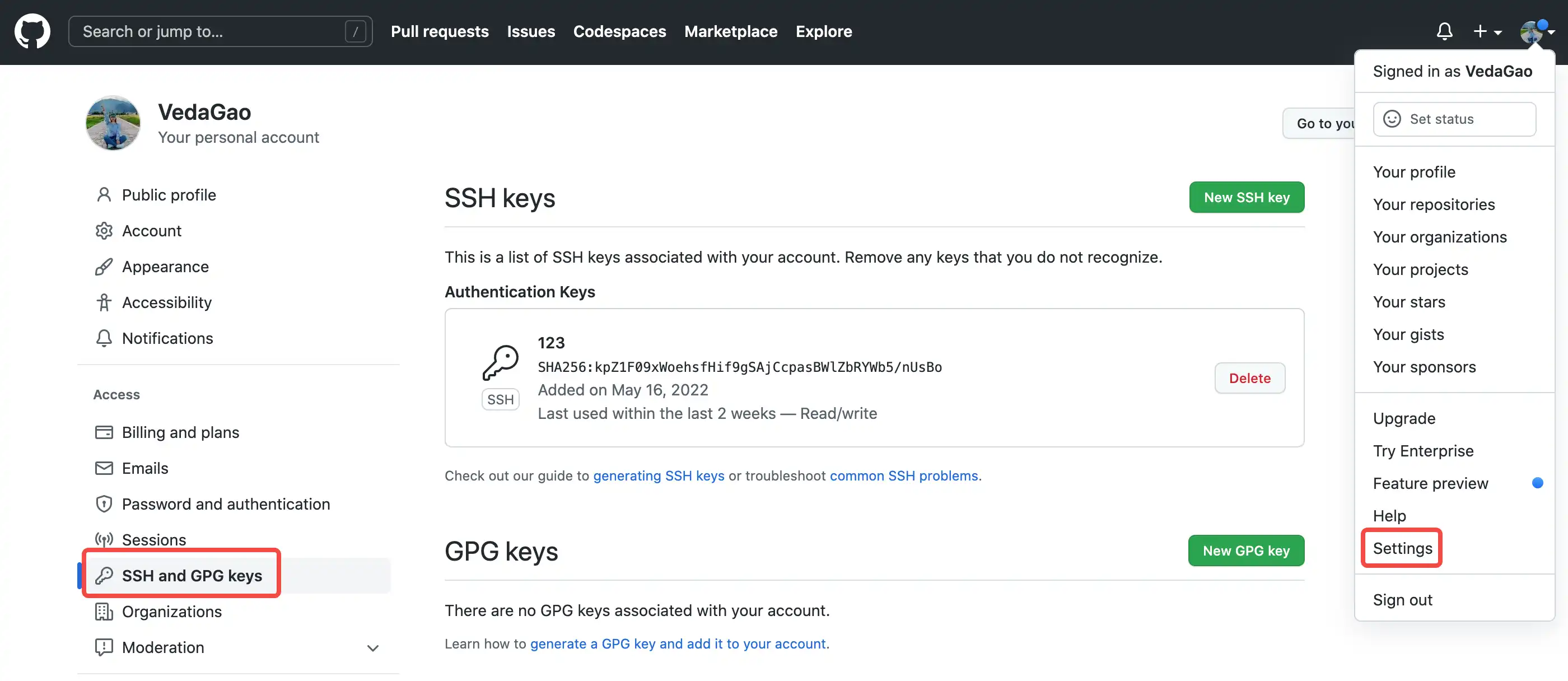
Task: Click the SSH badge under the key icon
Action: 500,399
